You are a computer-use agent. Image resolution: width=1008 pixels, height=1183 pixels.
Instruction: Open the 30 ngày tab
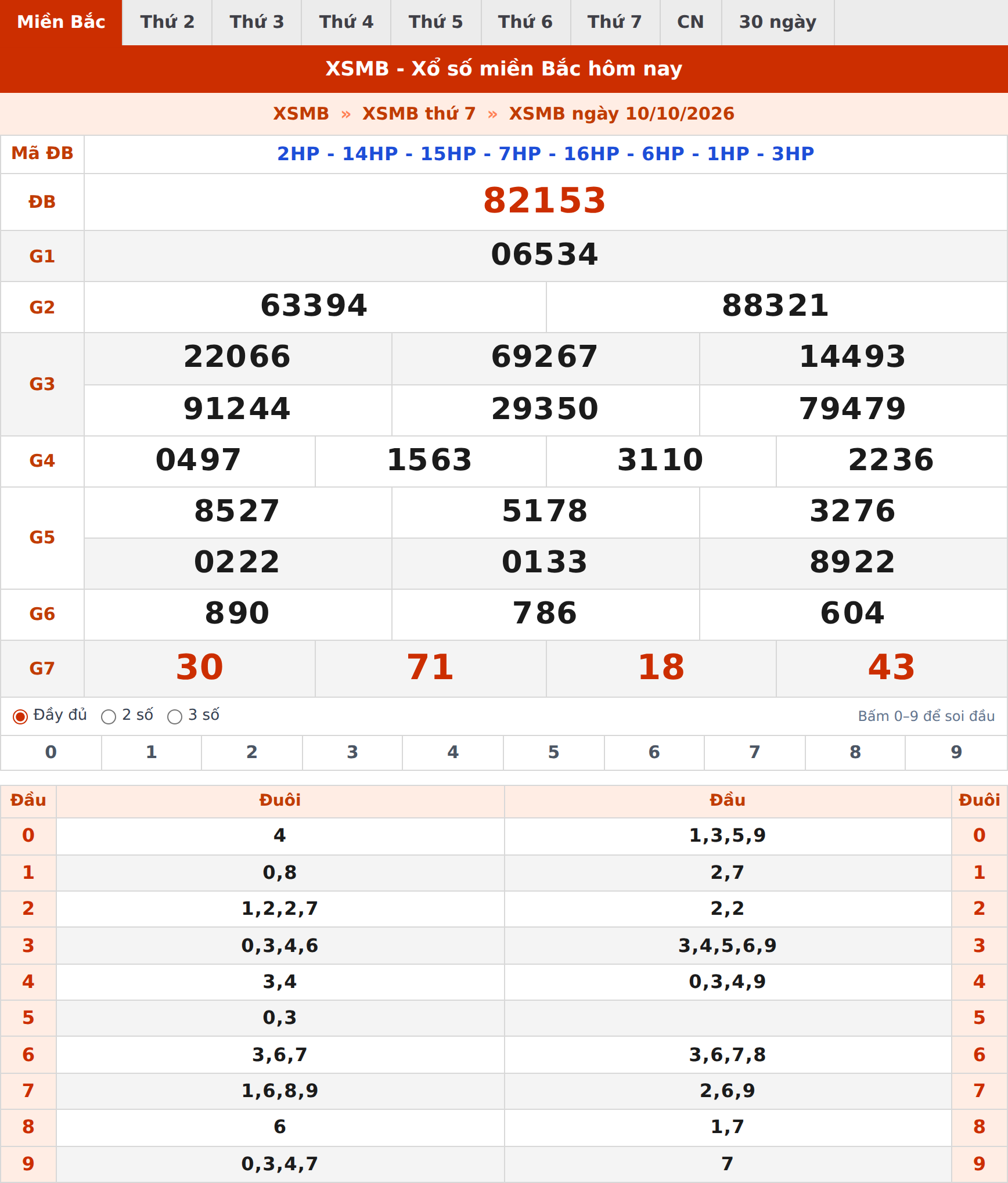coord(777,22)
